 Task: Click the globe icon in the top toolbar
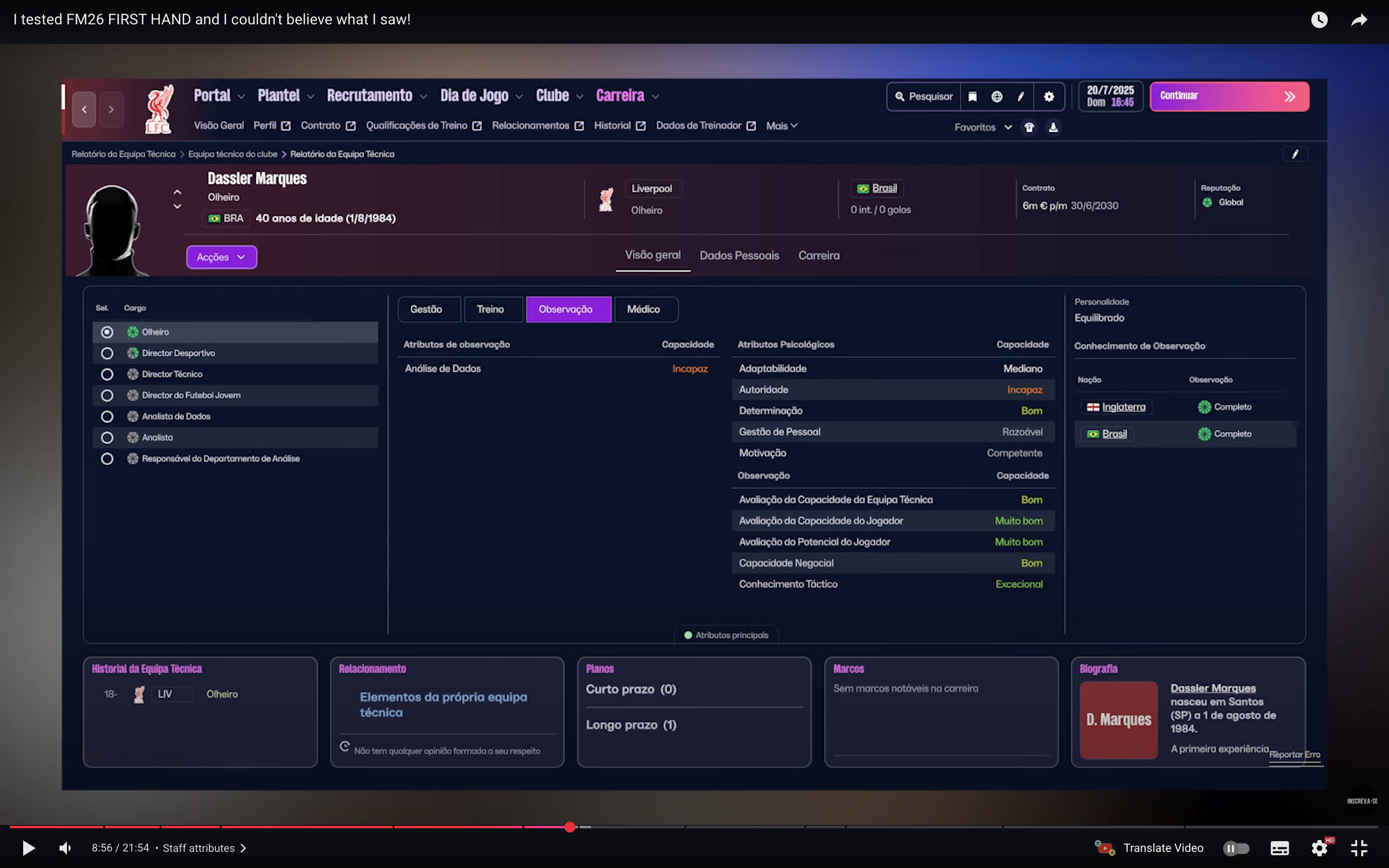pyautogui.click(x=997, y=96)
